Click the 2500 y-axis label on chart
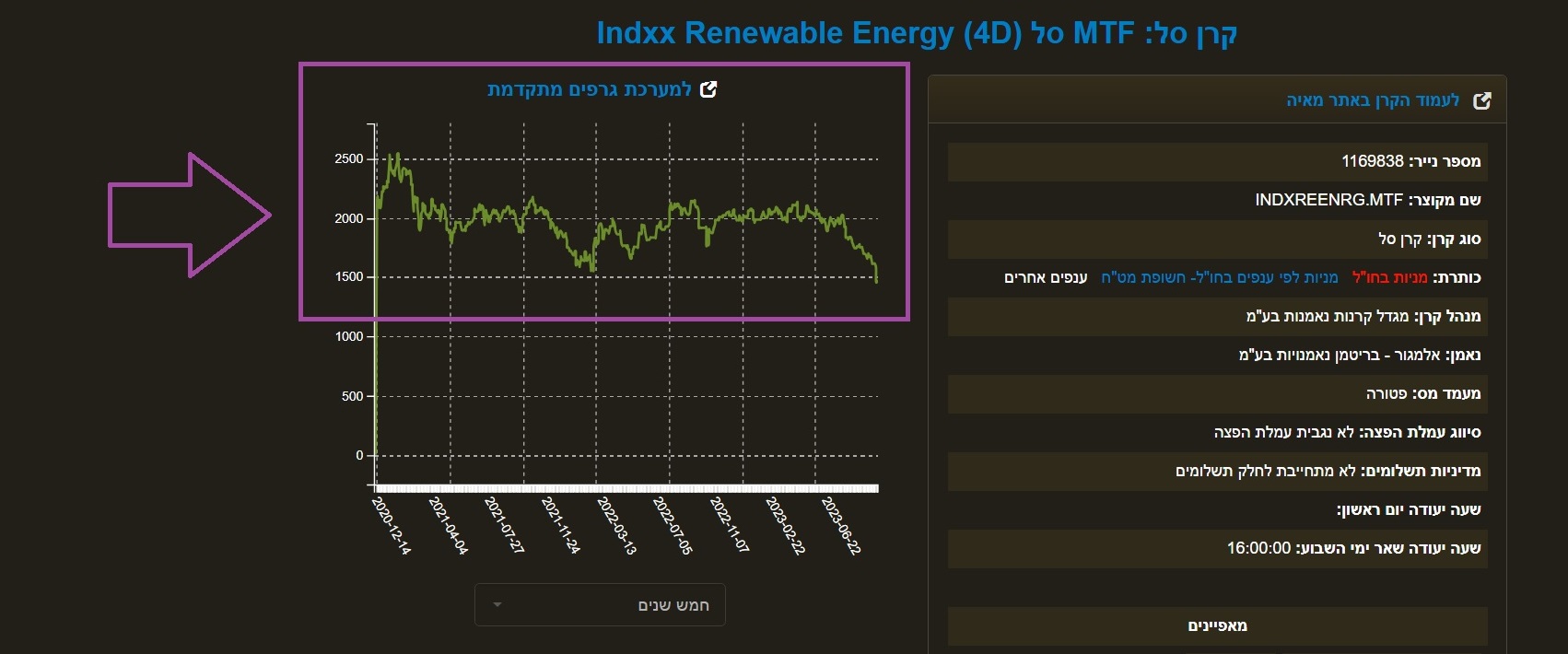Screen dimensions: 1568x654 349,159
